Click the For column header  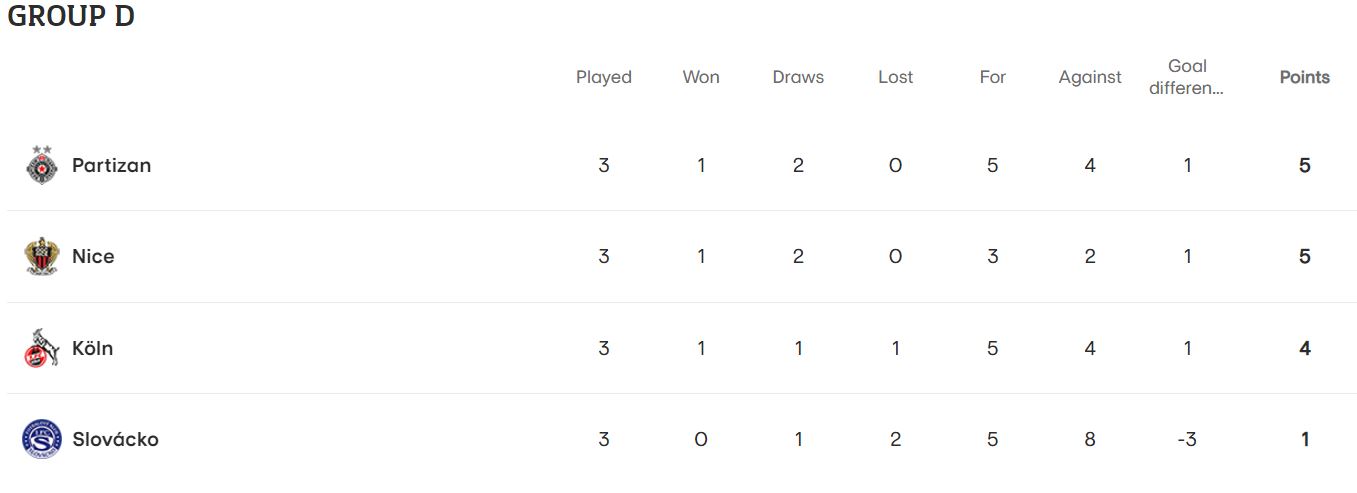pyautogui.click(x=992, y=77)
